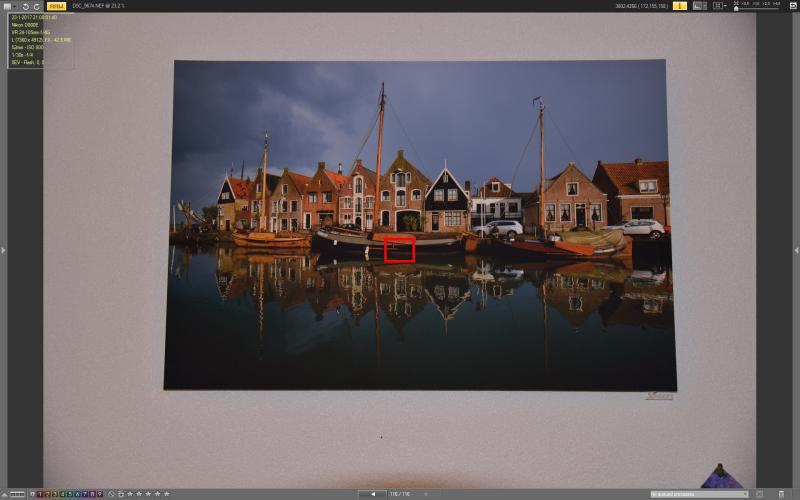Click the icon left of the trash icon
This screenshot has width=800, height=500.
(760, 494)
